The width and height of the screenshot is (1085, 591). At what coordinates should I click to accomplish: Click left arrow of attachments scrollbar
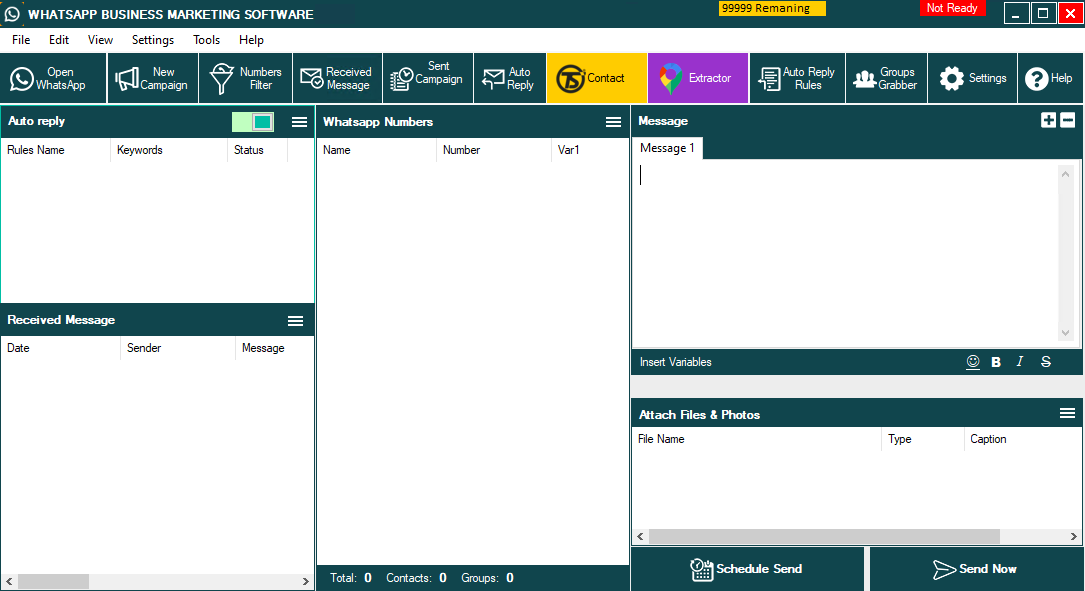click(641, 536)
